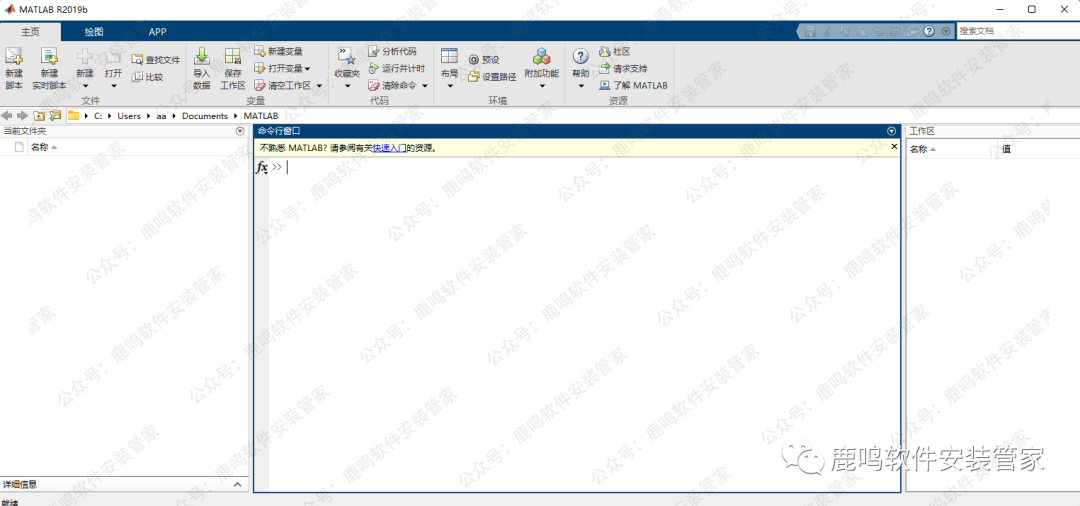
Task: Open Set Path (设置路径)
Action: (x=492, y=76)
